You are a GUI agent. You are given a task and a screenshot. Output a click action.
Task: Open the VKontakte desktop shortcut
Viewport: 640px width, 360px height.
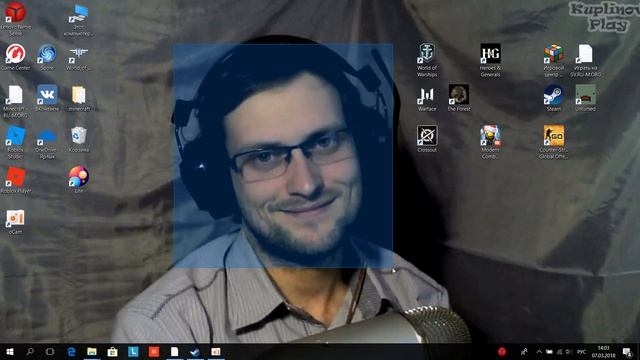pos(47,98)
